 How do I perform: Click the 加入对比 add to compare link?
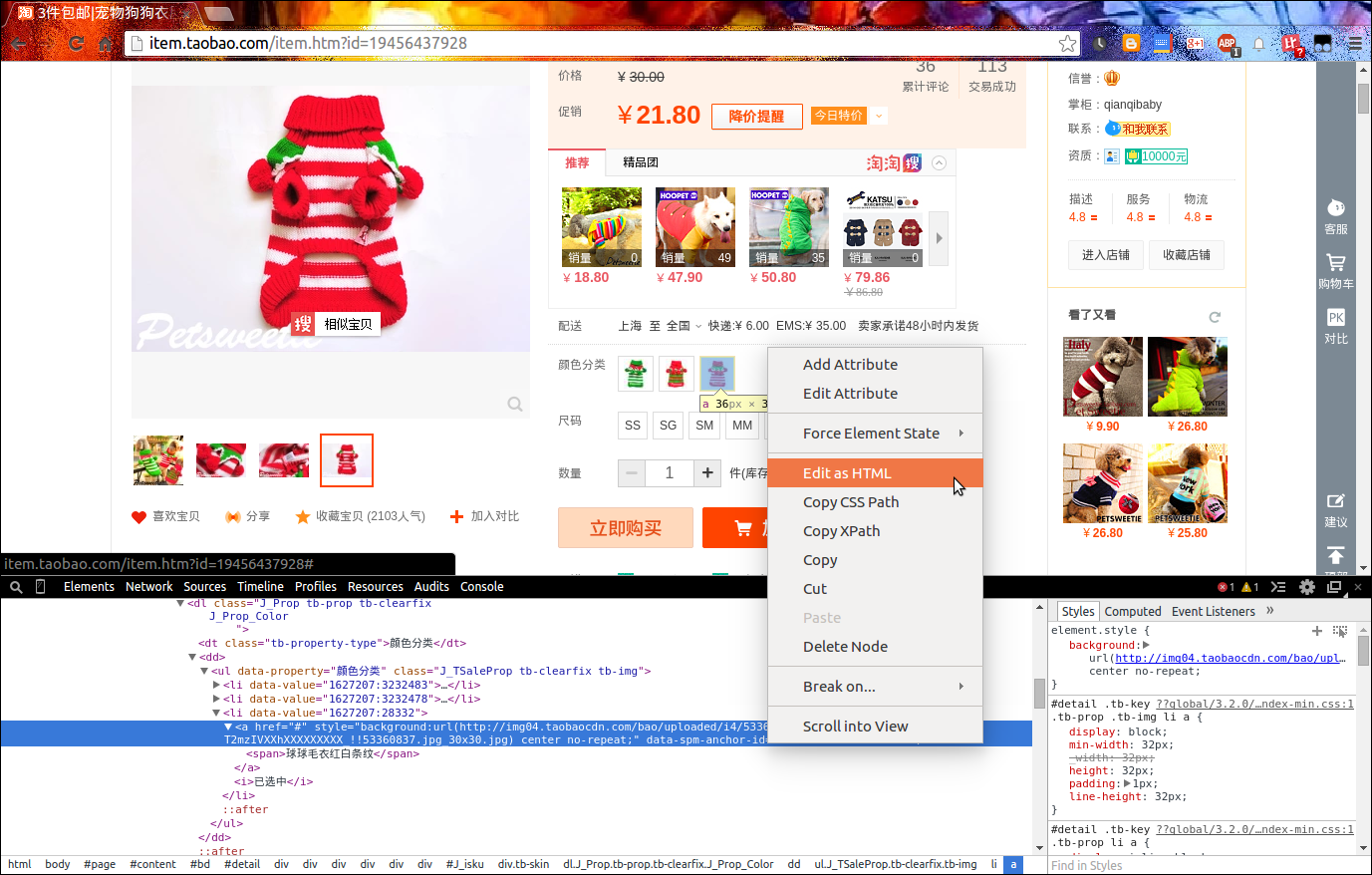484,516
